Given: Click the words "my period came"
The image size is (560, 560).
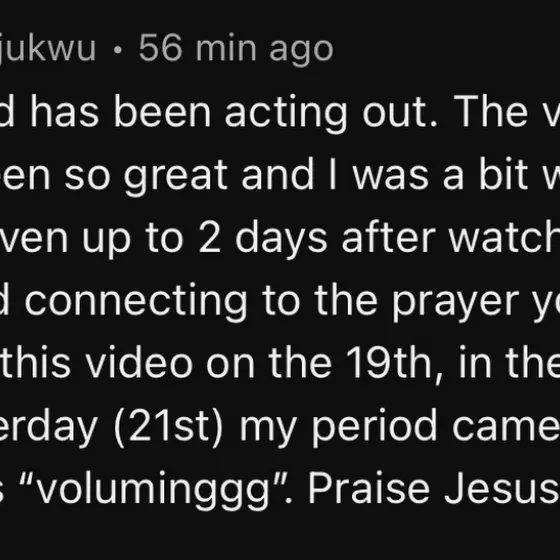Looking at the screenshot, I should pyautogui.click(x=400, y=427).
